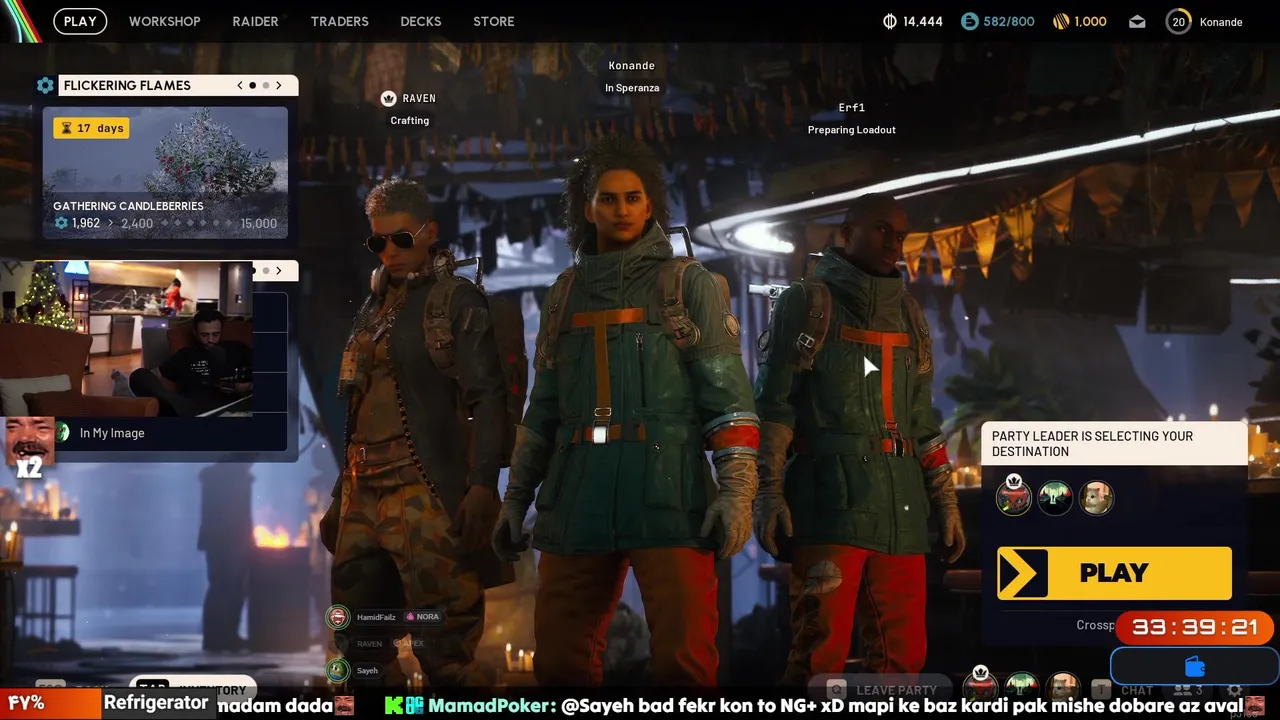Click the blue 582/800 currency icon
1280x720 pixels.
pyautogui.click(x=969, y=21)
